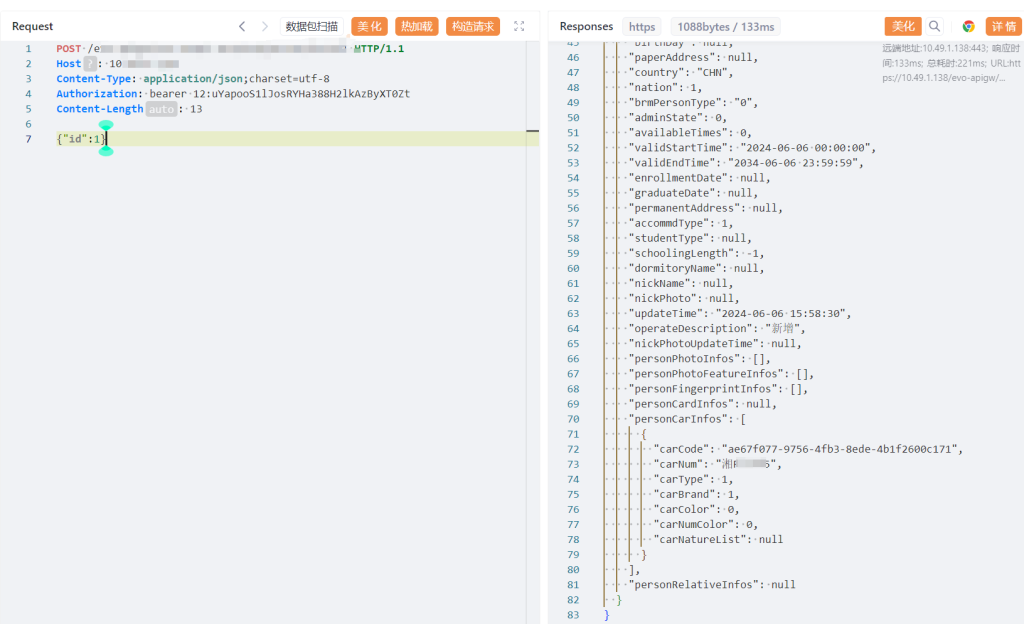Beautify response with the Responses panel 美化 button

[903, 26]
